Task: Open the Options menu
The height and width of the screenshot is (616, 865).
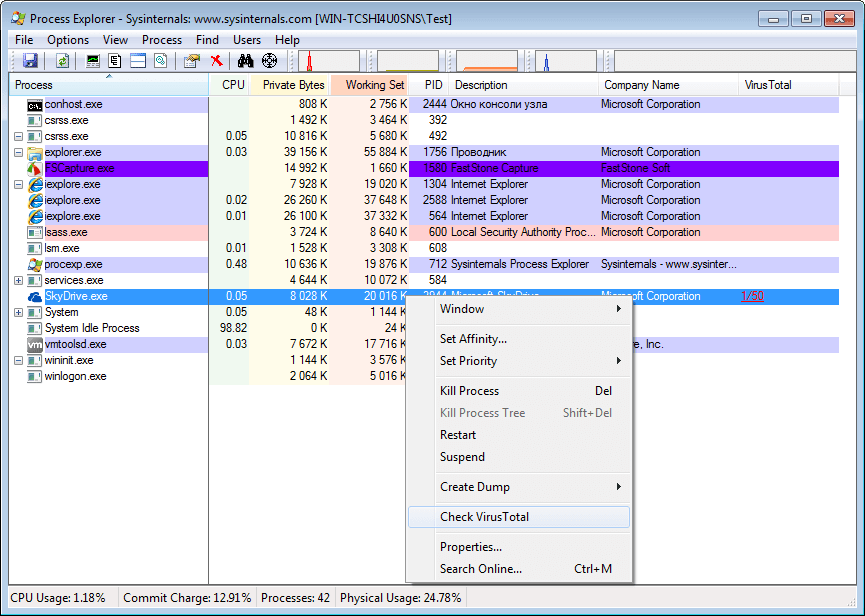Action: pyautogui.click(x=68, y=40)
